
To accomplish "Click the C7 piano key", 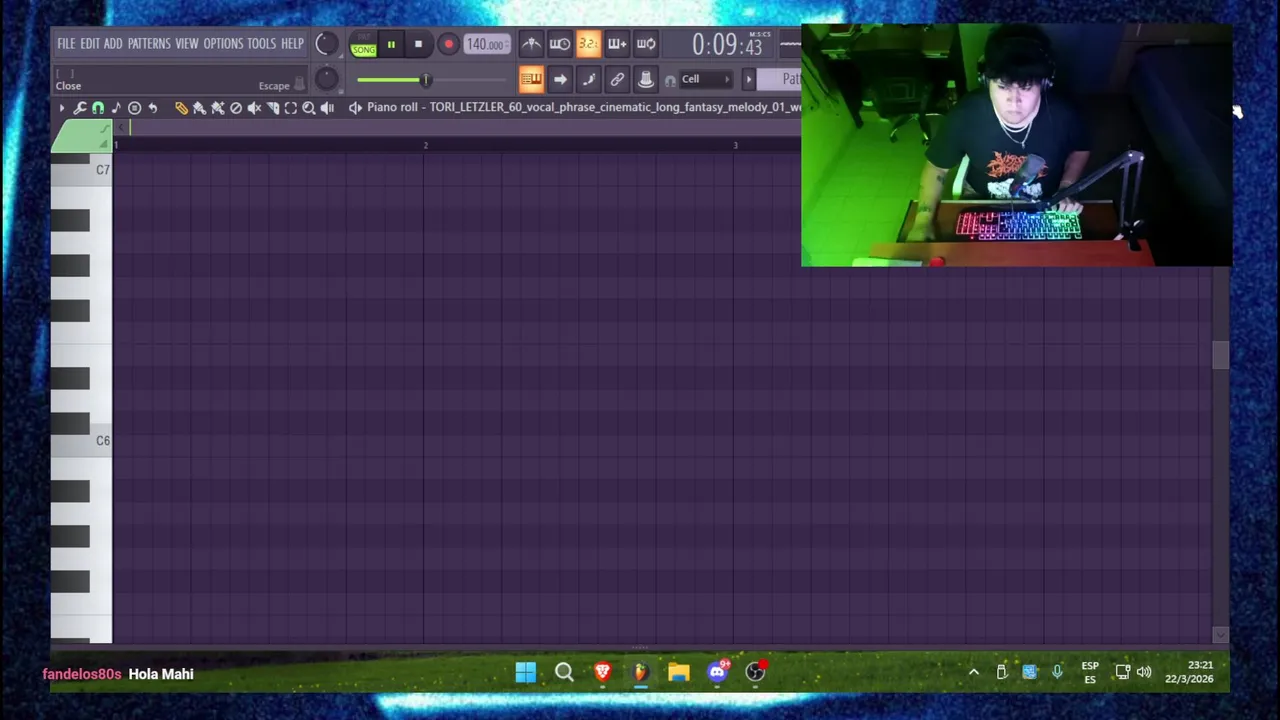I will [82, 170].
